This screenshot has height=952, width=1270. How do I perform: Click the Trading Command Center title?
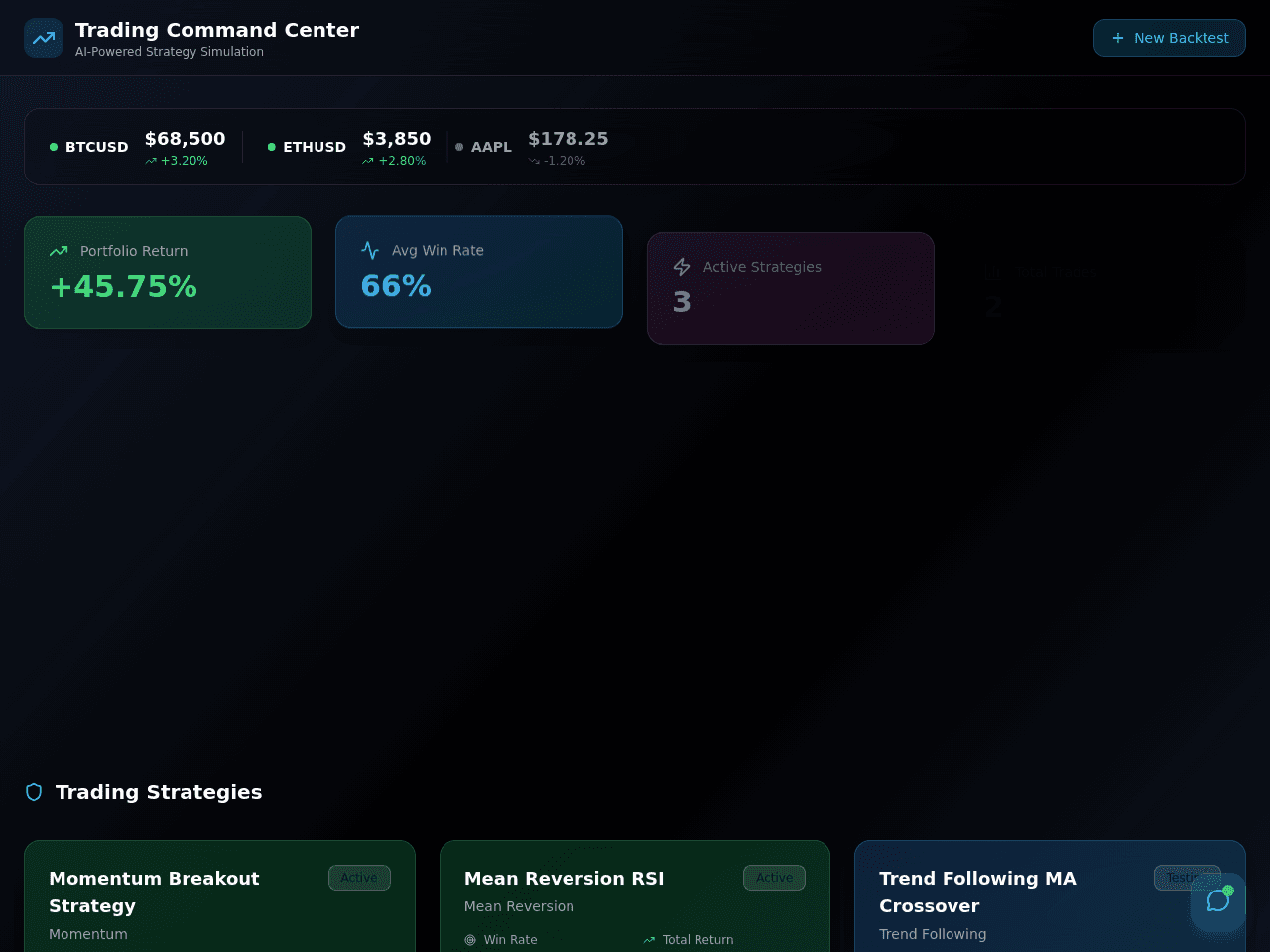[x=217, y=30]
